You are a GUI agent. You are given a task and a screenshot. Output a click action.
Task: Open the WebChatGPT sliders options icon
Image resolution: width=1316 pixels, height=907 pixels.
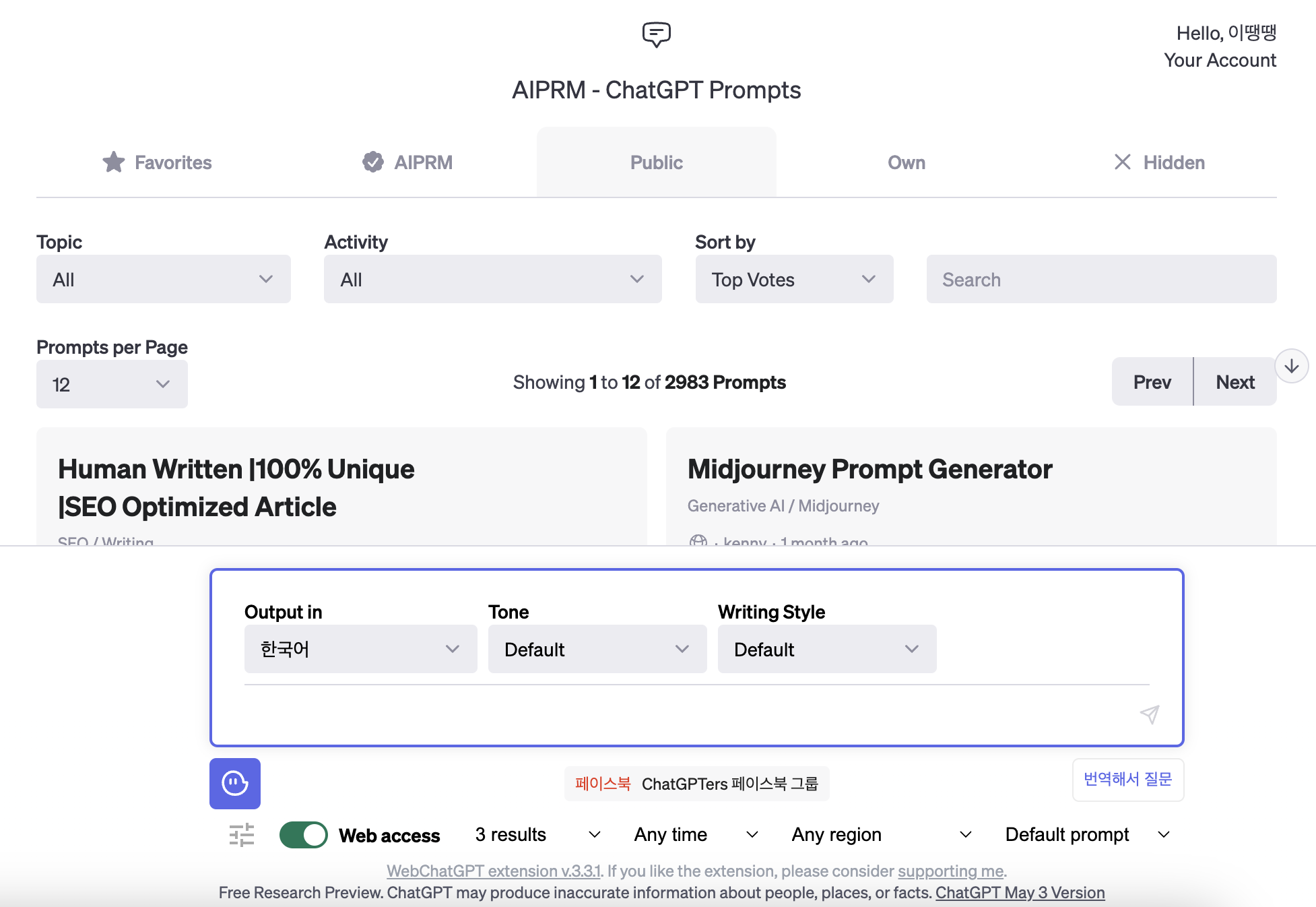242,835
